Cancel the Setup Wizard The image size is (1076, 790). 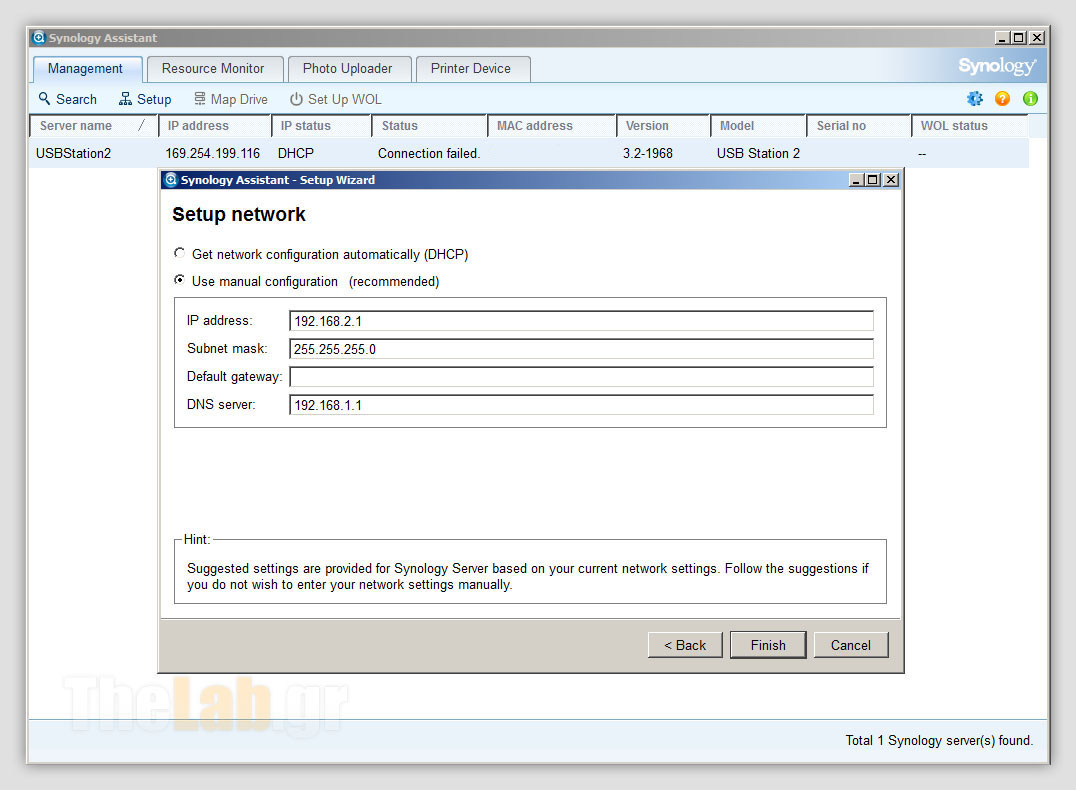tap(851, 645)
